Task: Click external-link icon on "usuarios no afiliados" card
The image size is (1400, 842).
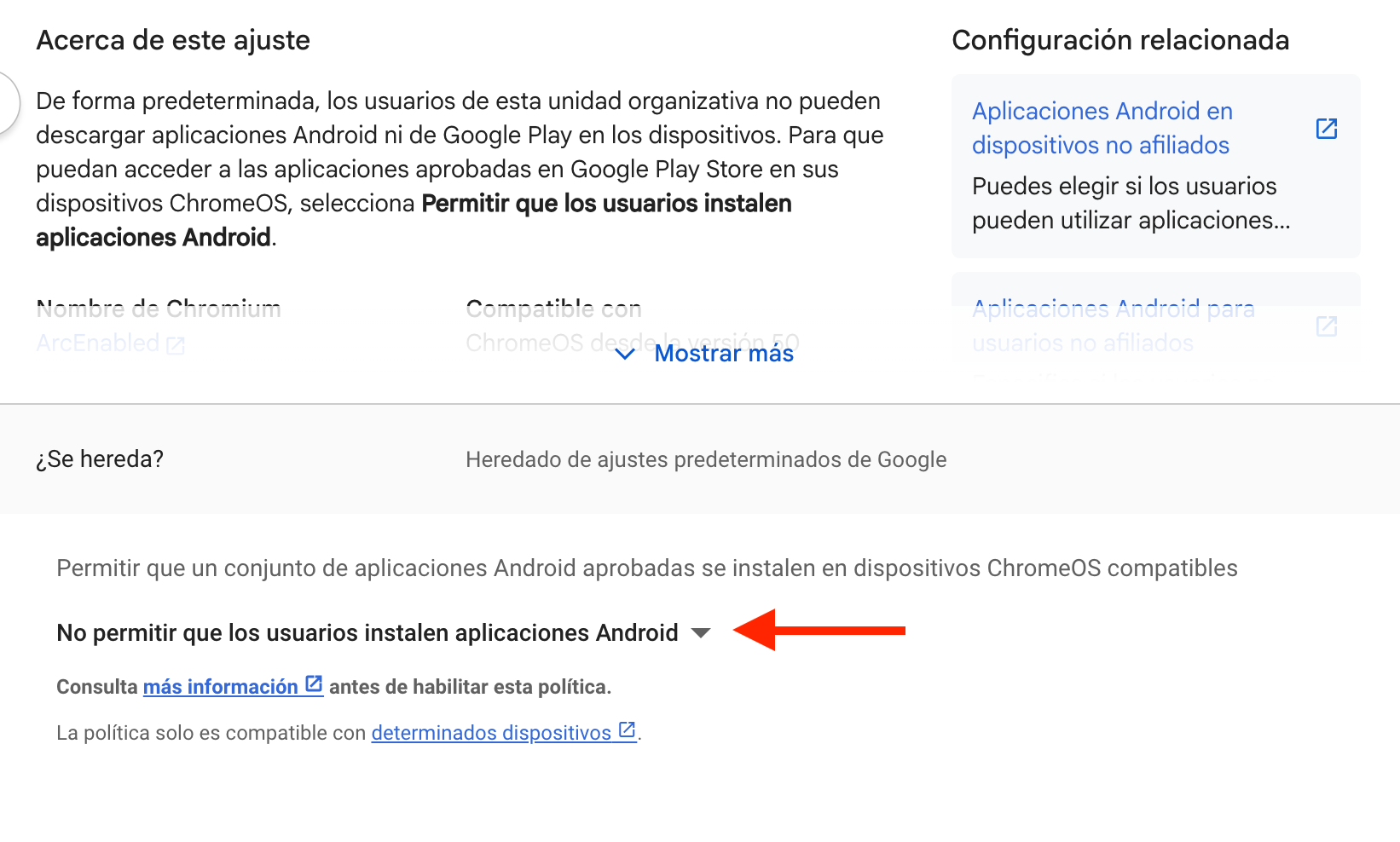Action: pyautogui.click(x=1326, y=326)
